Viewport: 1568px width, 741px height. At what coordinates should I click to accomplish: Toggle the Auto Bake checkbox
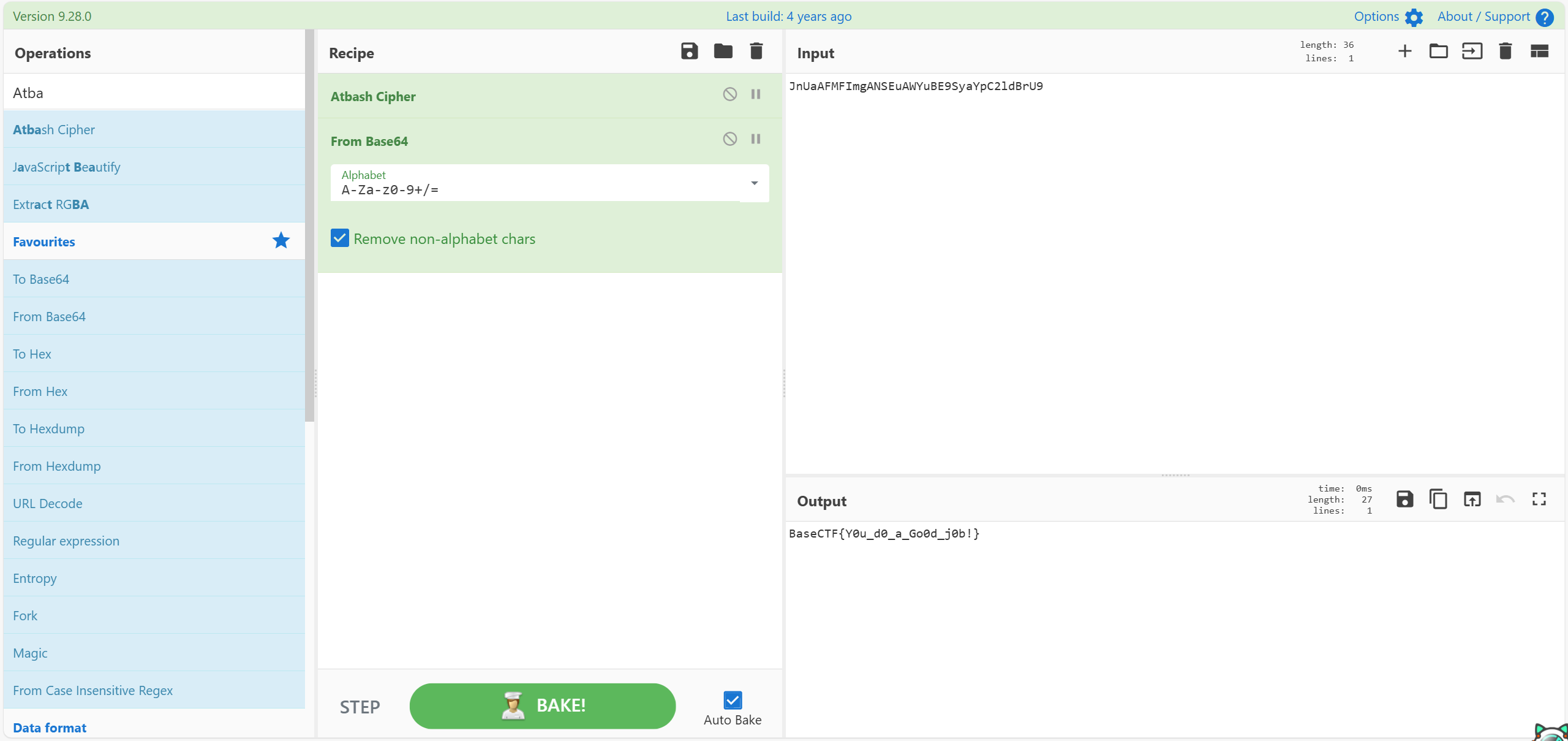(733, 700)
